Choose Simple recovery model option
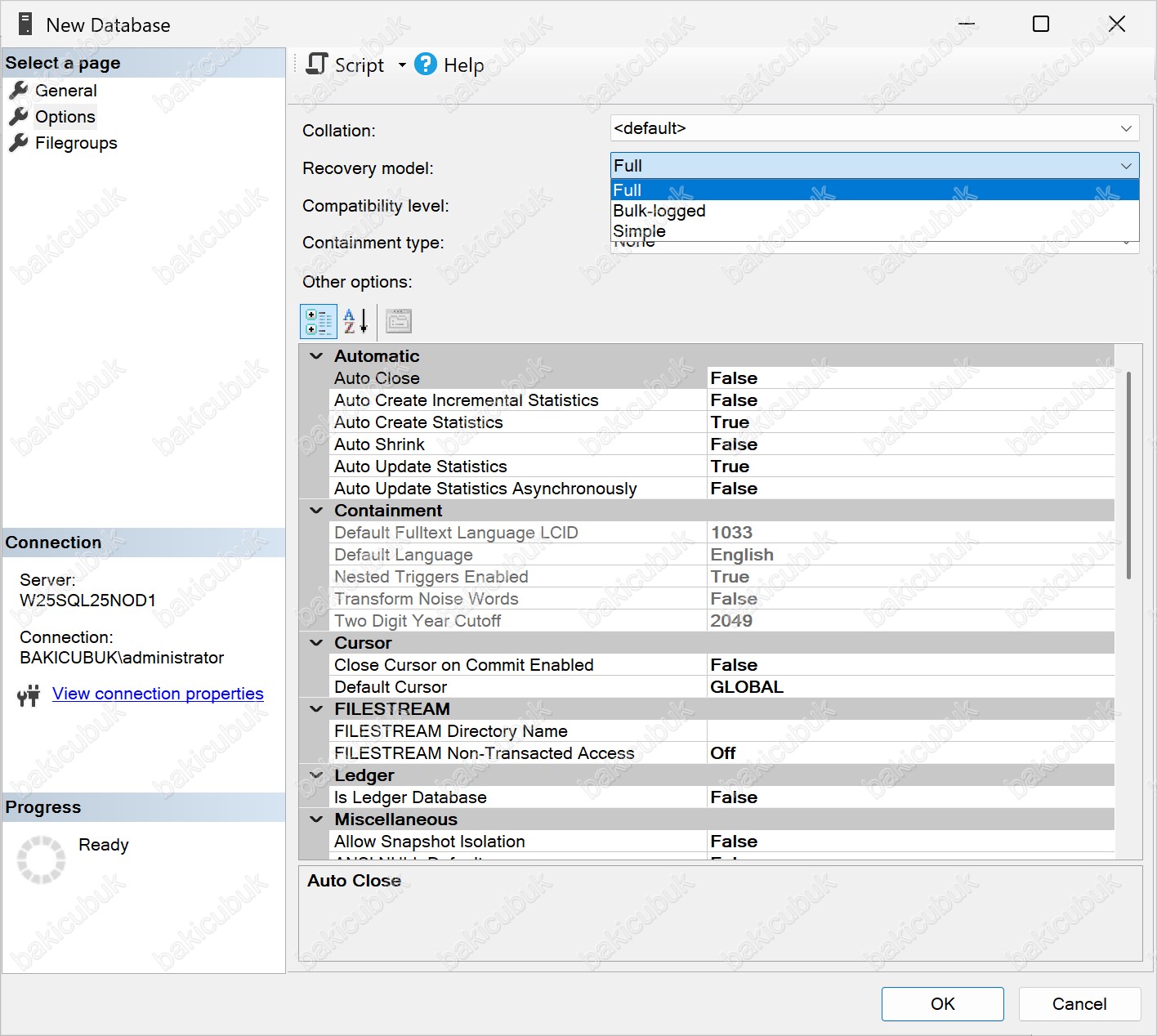The width and height of the screenshot is (1157, 1036). [x=639, y=231]
